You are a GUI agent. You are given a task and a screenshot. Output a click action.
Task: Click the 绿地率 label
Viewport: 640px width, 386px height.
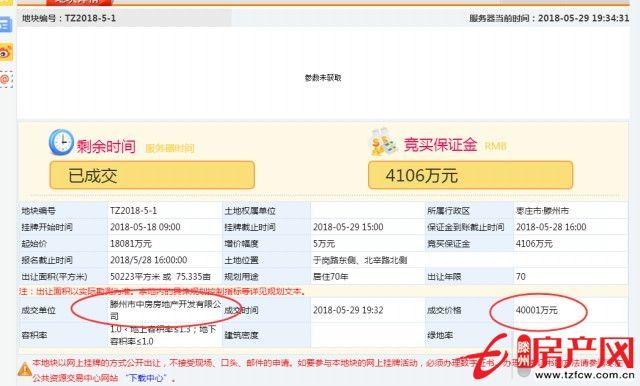440,335
